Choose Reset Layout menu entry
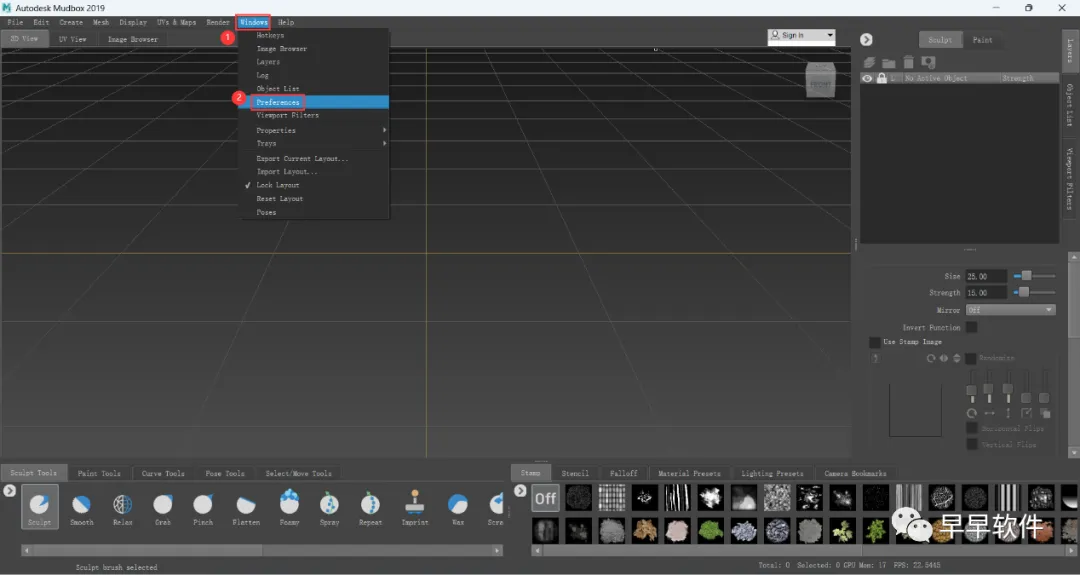1080x575 pixels. [314, 199]
